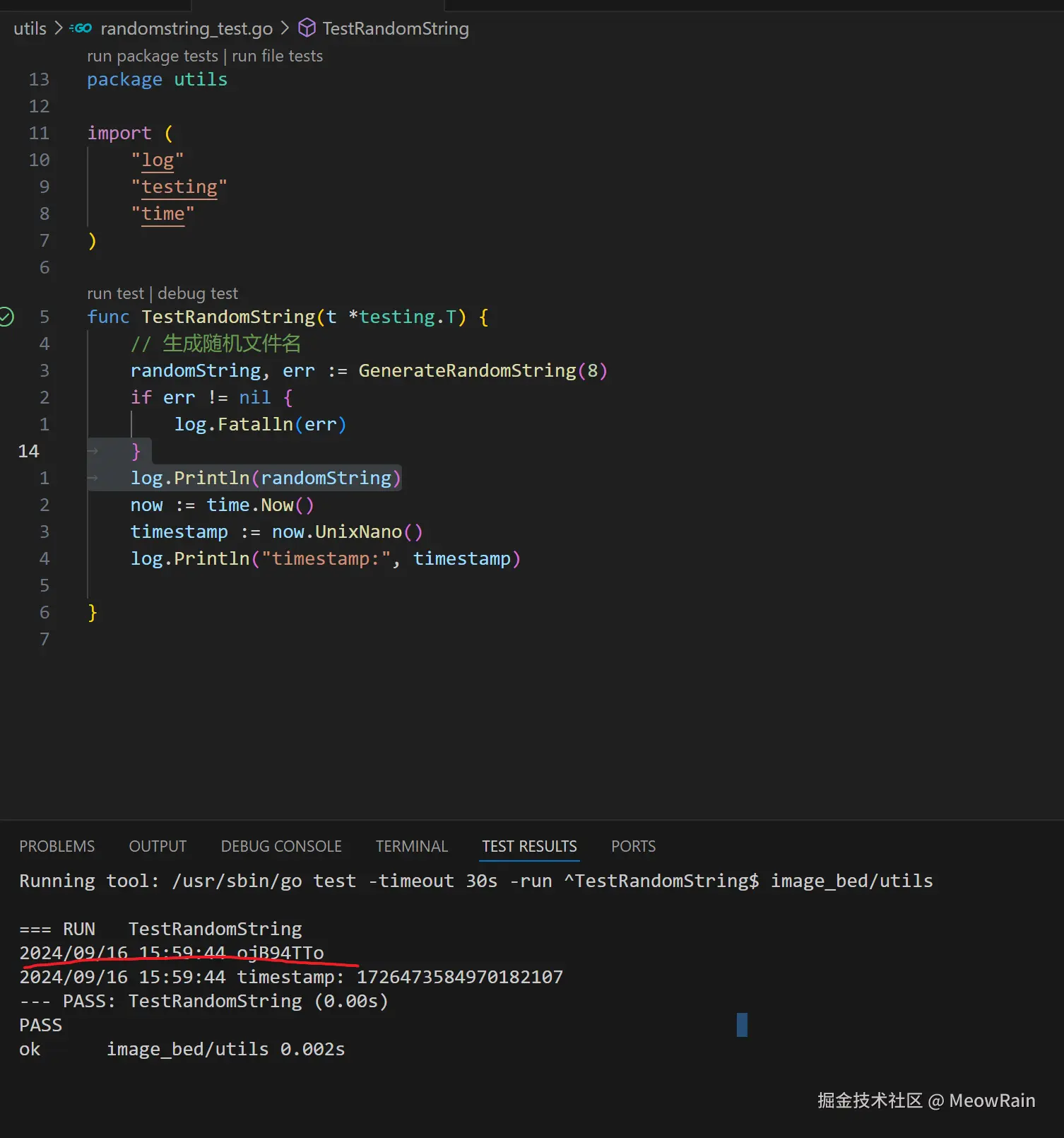Click the 'import (' keyword line

130,134
